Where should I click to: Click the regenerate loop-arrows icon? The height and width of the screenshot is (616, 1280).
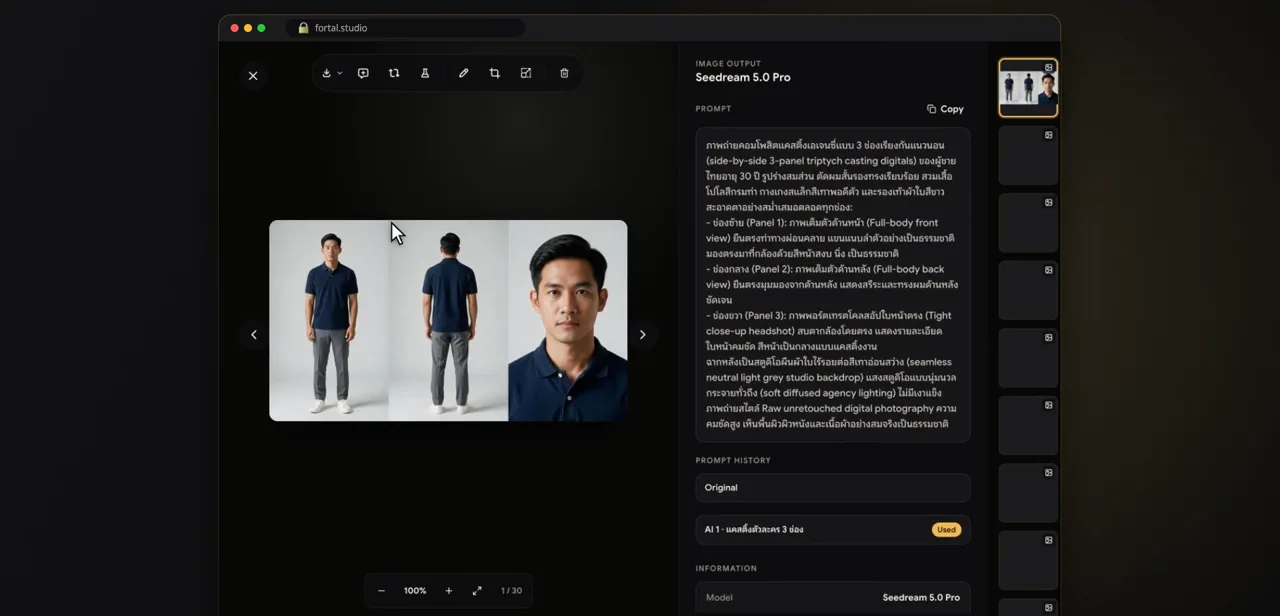(x=394, y=73)
